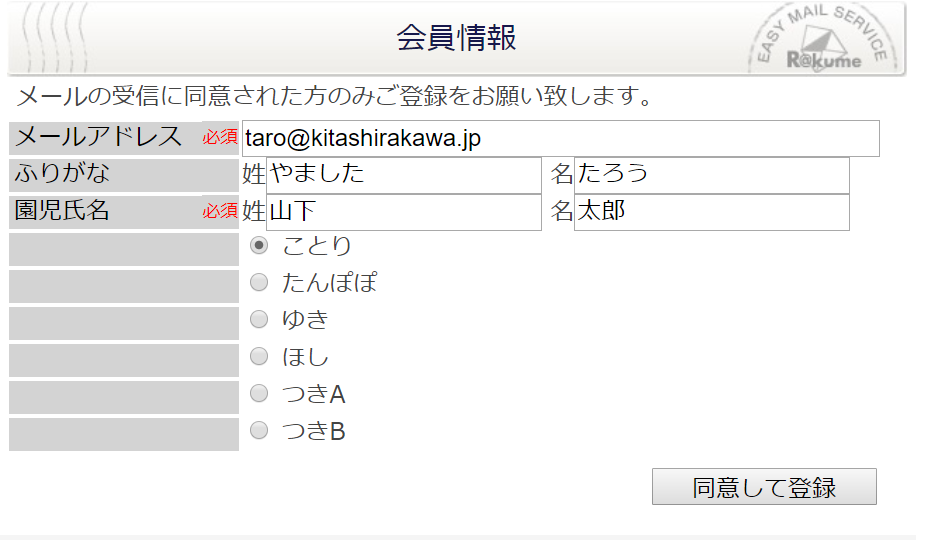
Task: Select the つきB radio button
Action: [x=259, y=430]
